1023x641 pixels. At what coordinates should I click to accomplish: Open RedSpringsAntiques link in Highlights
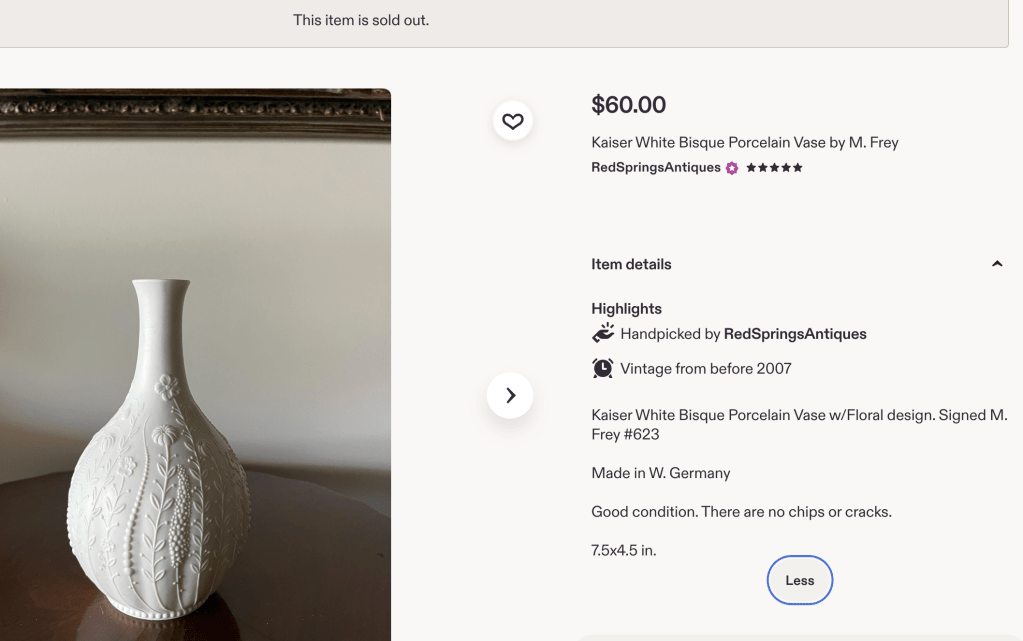795,334
